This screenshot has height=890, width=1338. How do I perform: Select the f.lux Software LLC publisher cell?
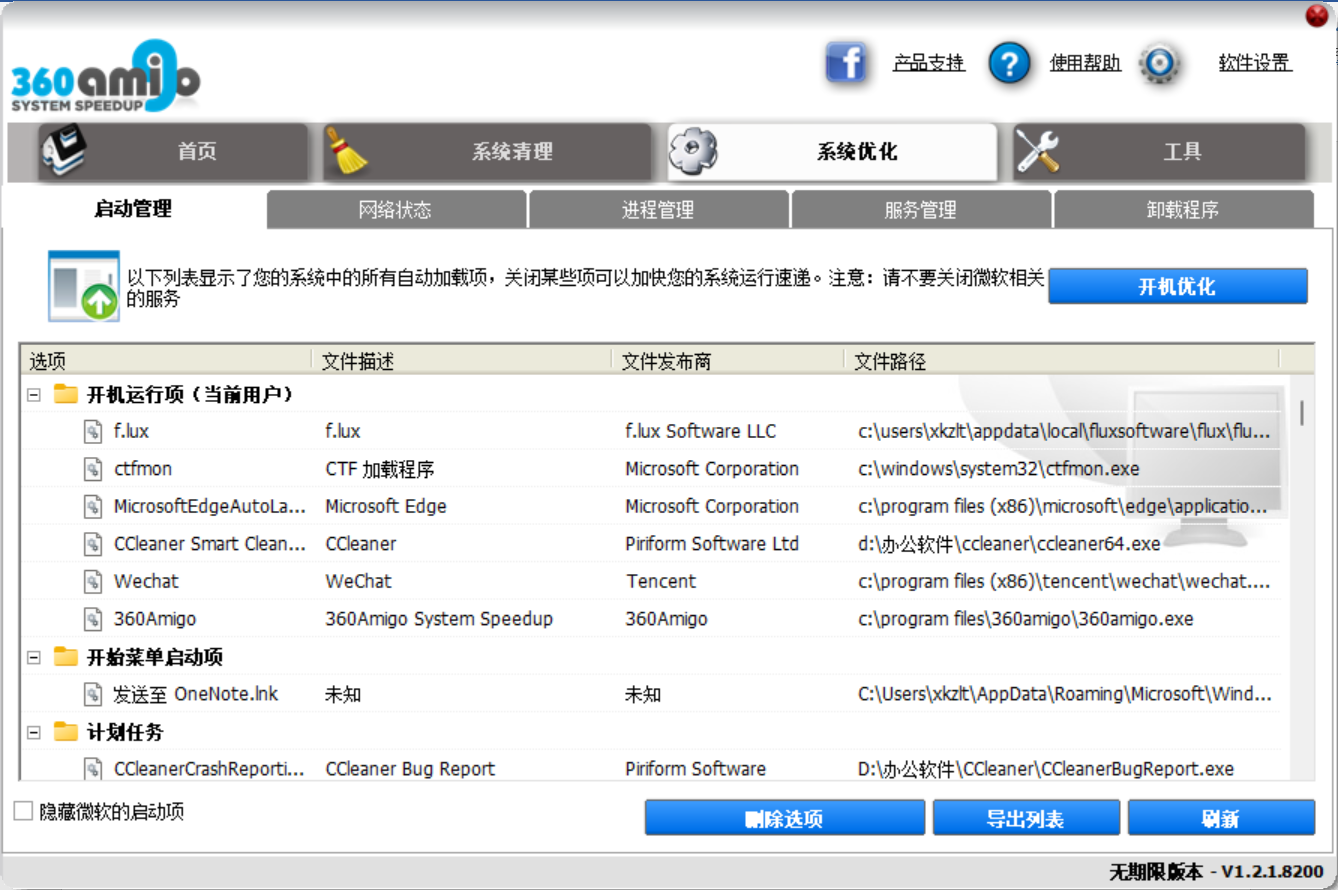pos(701,432)
